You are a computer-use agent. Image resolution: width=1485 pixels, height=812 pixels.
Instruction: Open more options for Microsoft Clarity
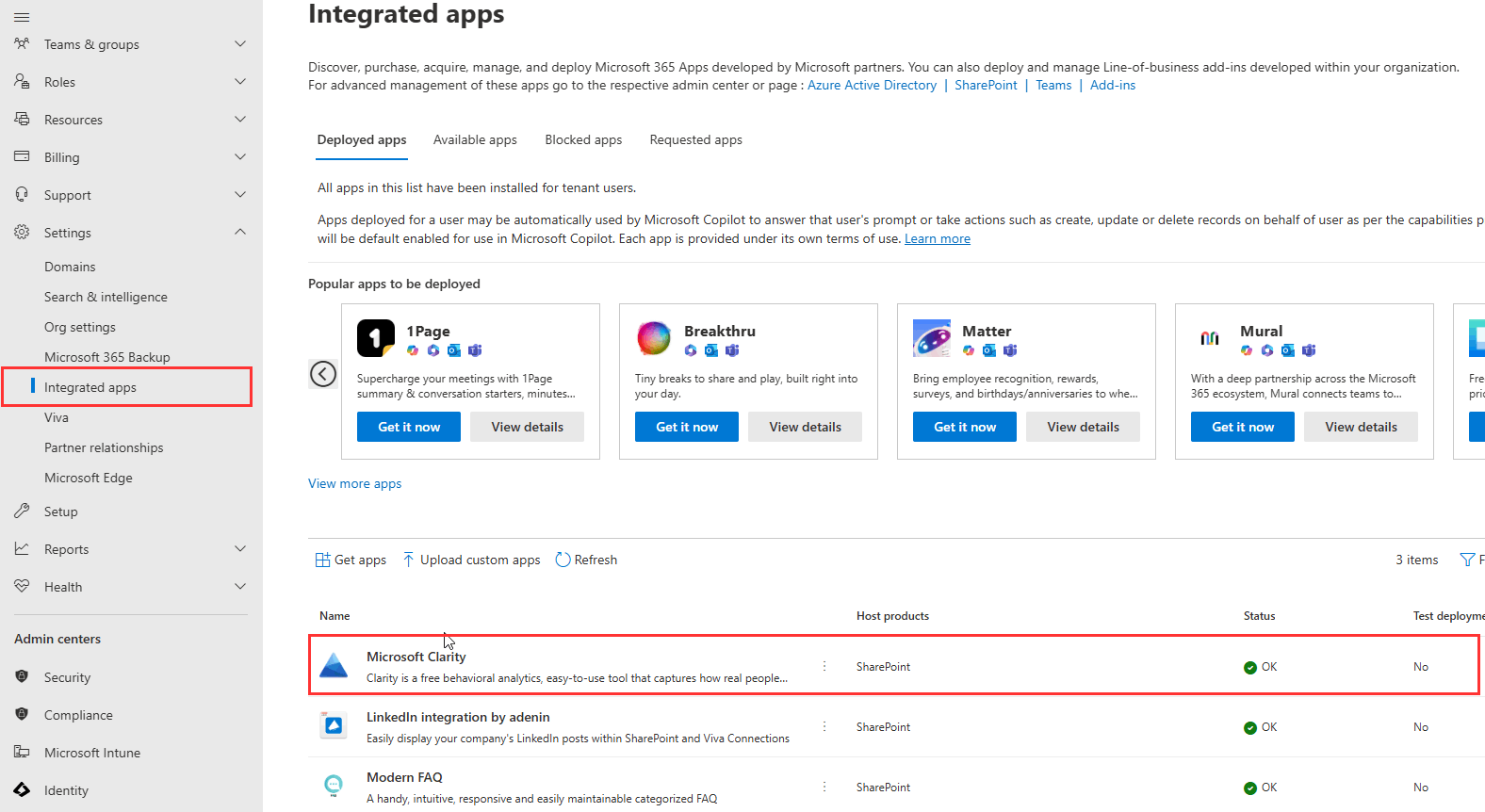(x=824, y=666)
